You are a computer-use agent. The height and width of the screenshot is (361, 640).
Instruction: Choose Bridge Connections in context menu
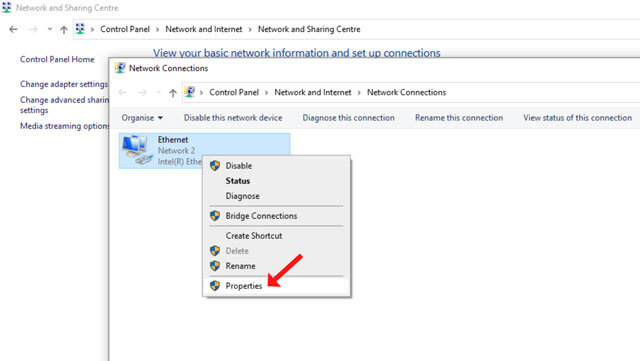tap(276, 216)
